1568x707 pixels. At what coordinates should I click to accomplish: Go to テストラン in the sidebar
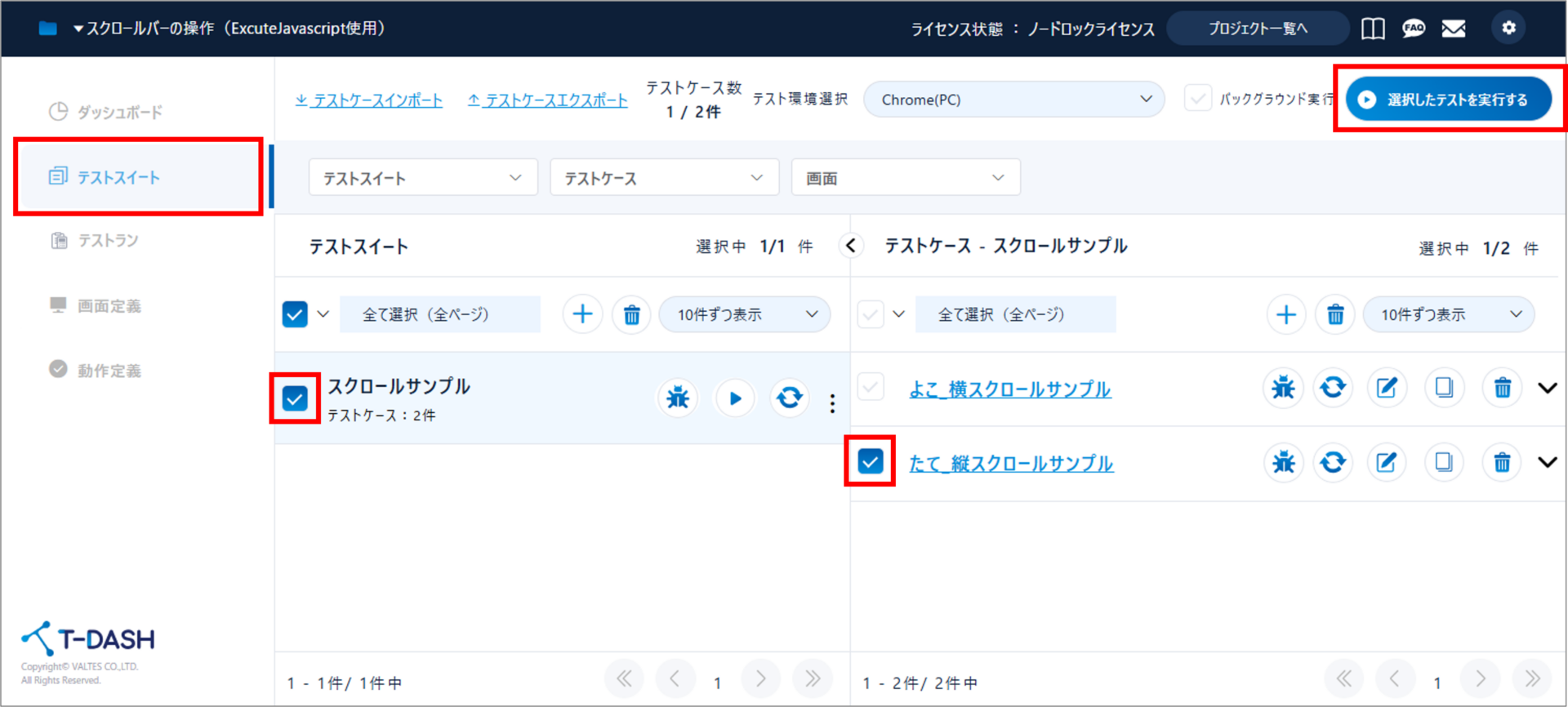[108, 241]
